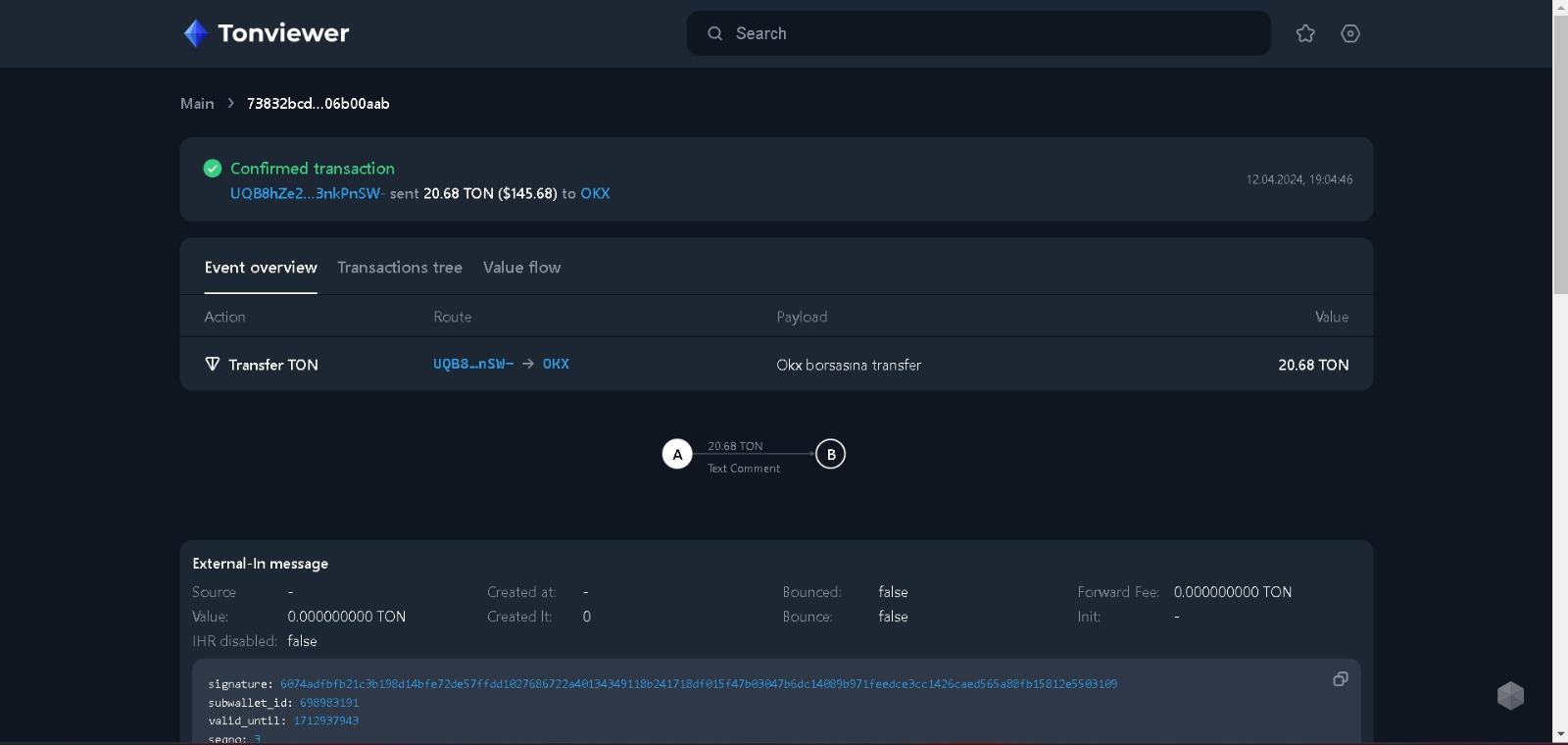Screen dimensions: 1568x745
Task: Select node A in the flow diagram
Action: point(677,455)
